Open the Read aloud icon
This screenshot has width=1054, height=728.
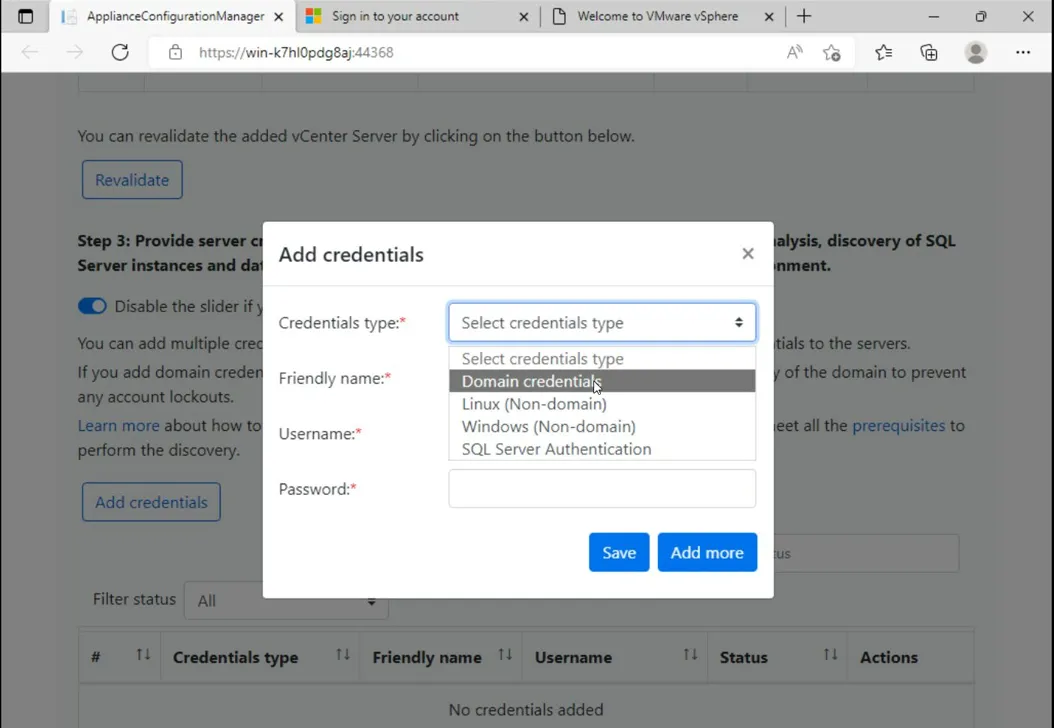click(795, 52)
